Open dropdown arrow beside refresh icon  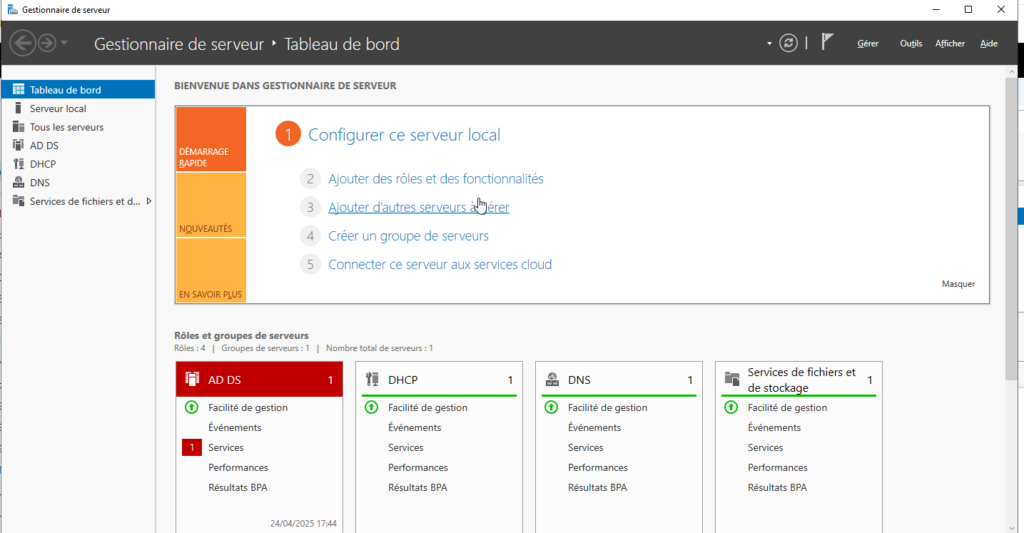[769, 44]
